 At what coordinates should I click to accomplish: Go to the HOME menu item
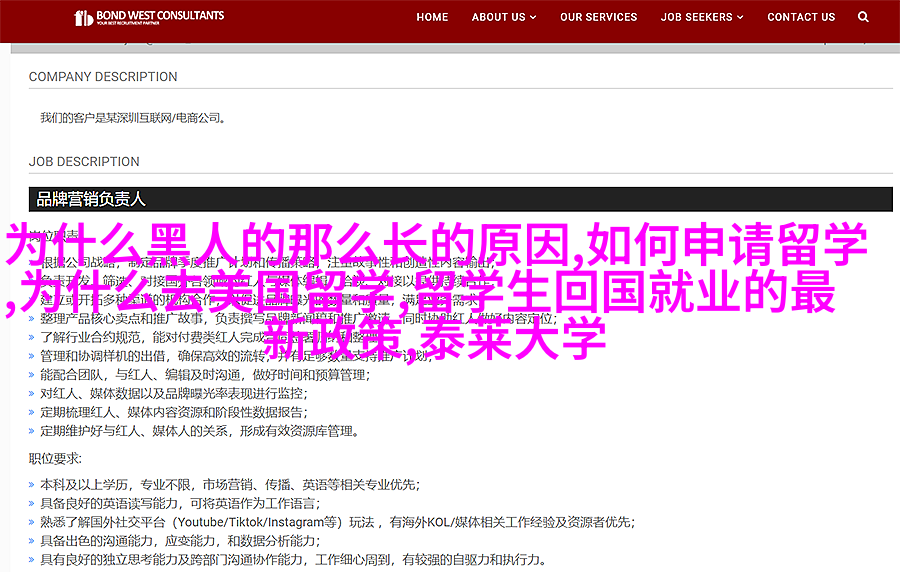tap(432, 17)
